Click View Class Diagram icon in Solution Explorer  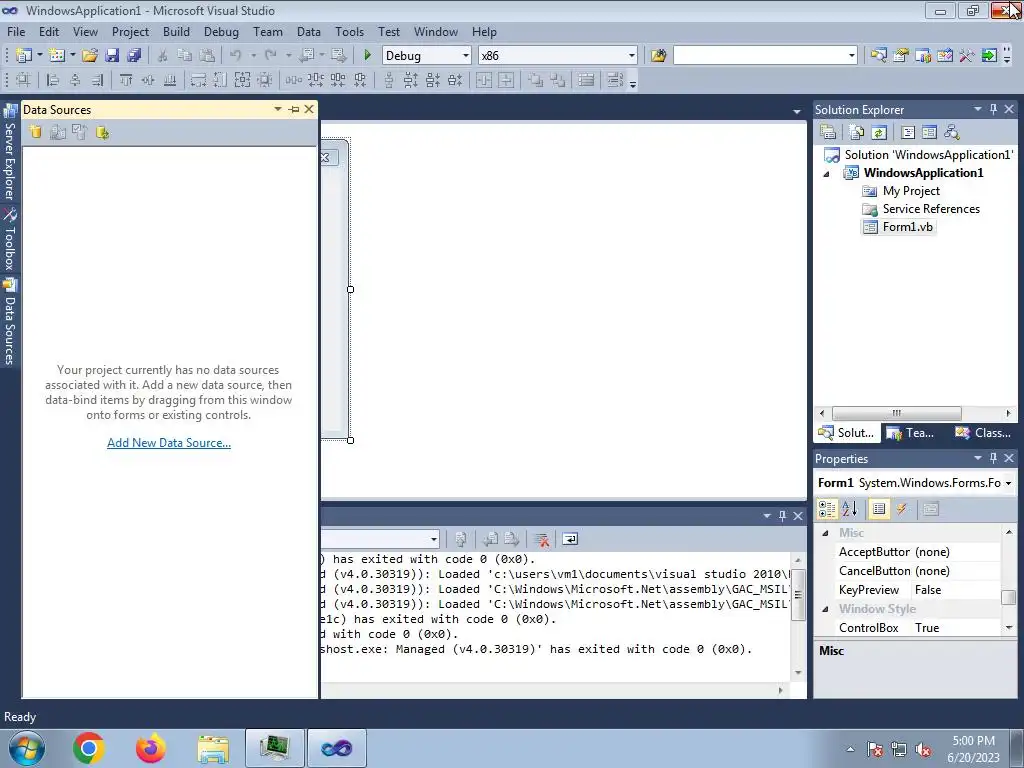(x=952, y=133)
